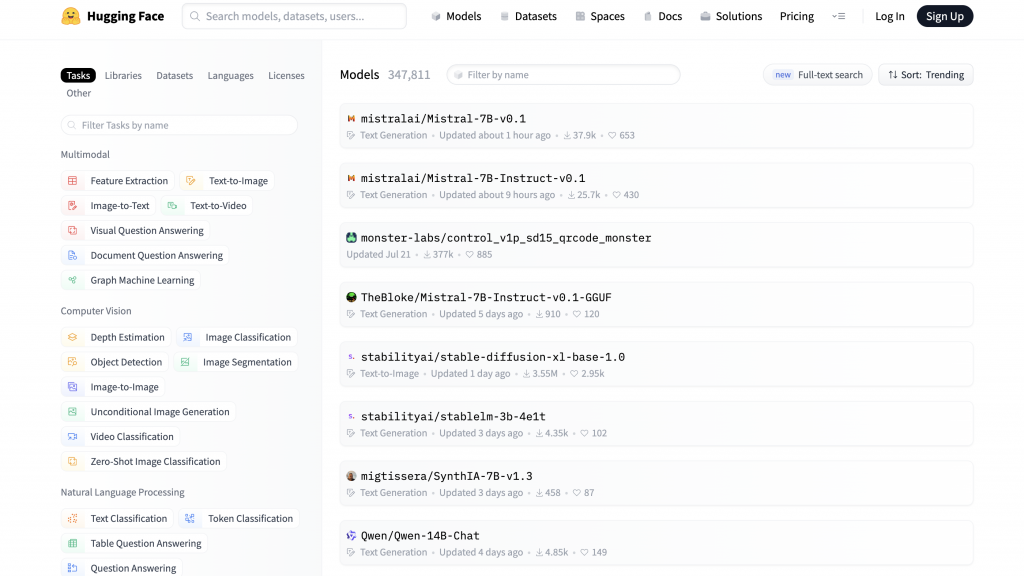Viewport: 1024px width, 576px height.
Task: Switch to the Licenses tab
Action: [286, 75]
